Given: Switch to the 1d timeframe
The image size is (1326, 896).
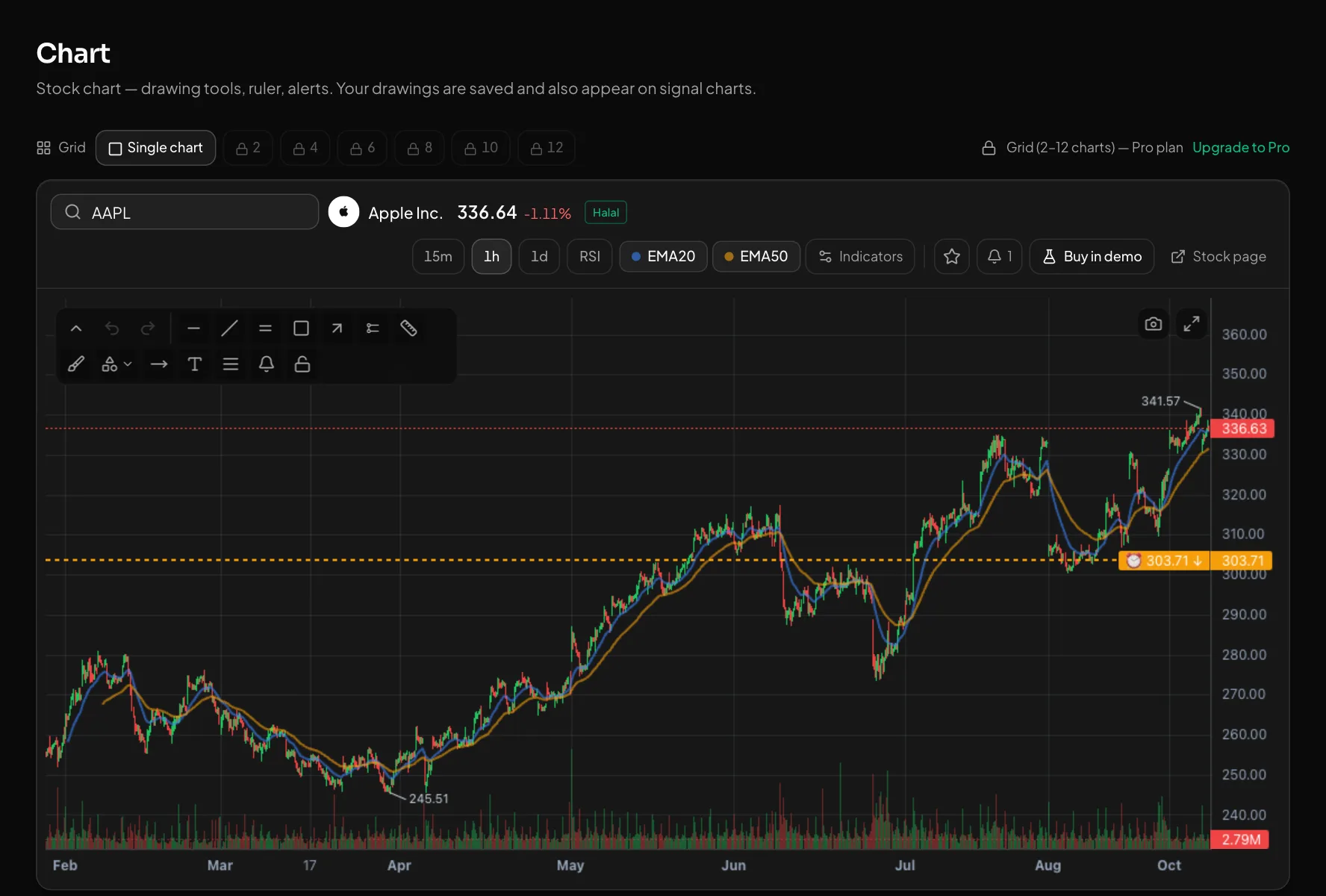Looking at the screenshot, I should [x=539, y=257].
